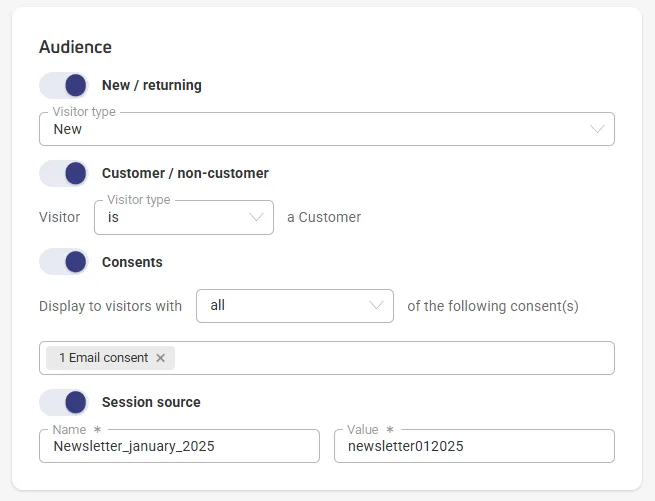Switch off the Session source toggle
The width and height of the screenshot is (655, 501).
click(64, 402)
